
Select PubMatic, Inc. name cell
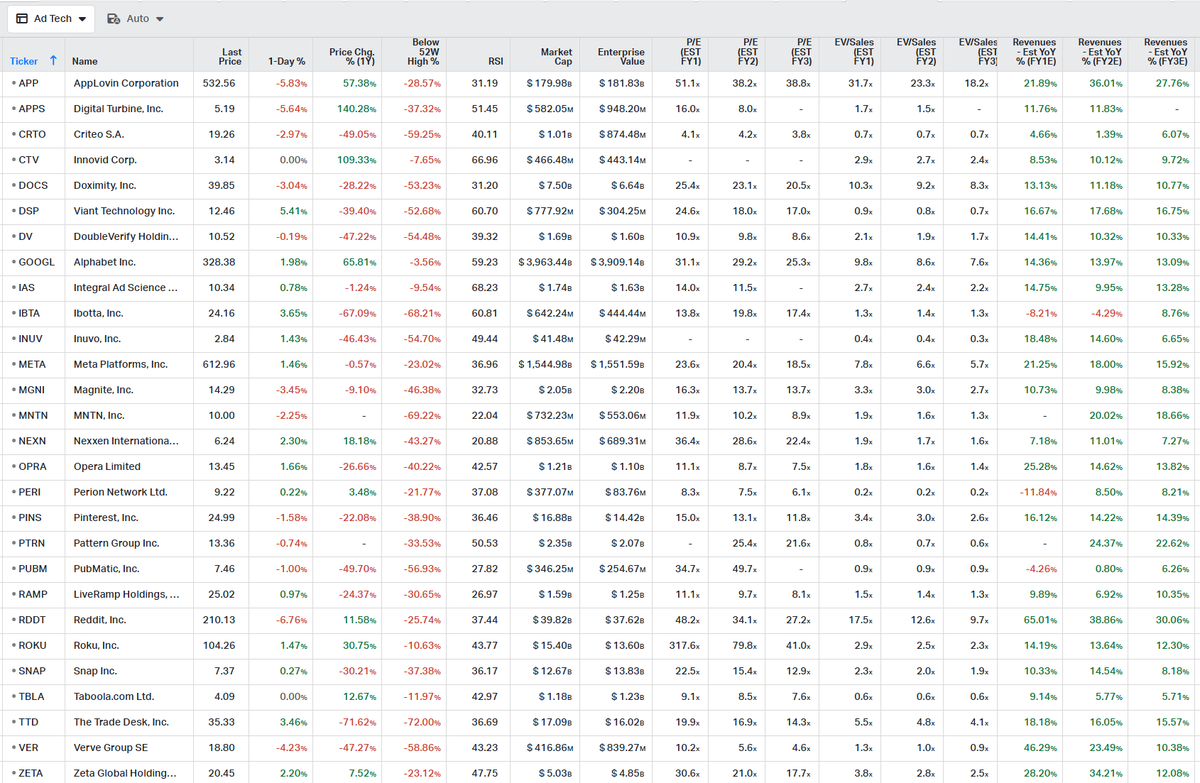pyautogui.click(x=107, y=569)
